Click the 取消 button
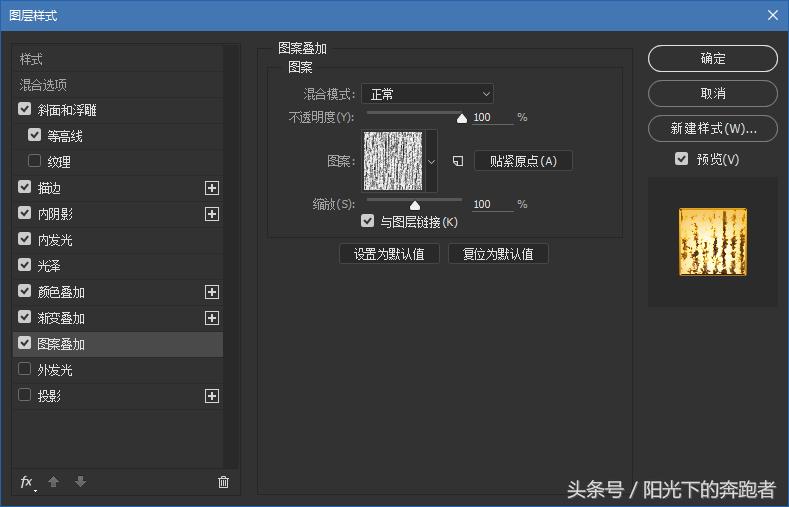The width and height of the screenshot is (789, 507). [713, 94]
